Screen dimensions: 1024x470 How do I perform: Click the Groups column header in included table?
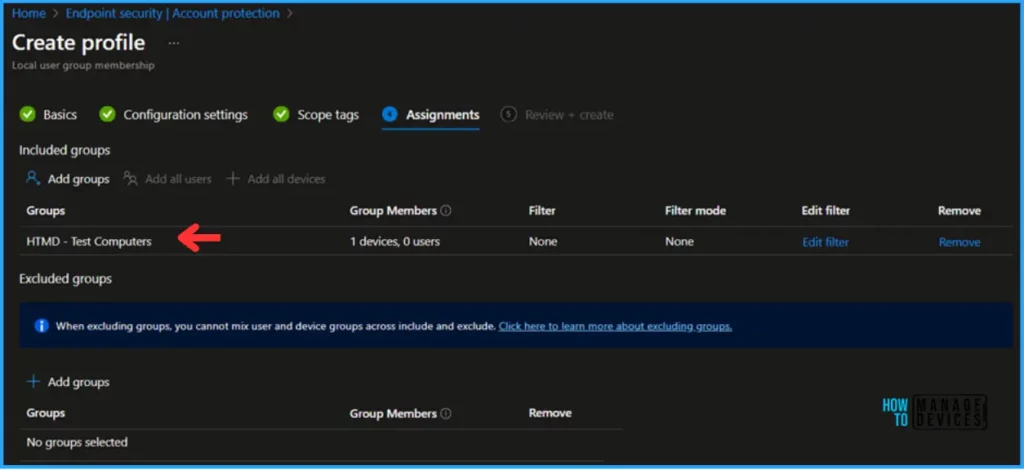pyautogui.click(x=46, y=211)
